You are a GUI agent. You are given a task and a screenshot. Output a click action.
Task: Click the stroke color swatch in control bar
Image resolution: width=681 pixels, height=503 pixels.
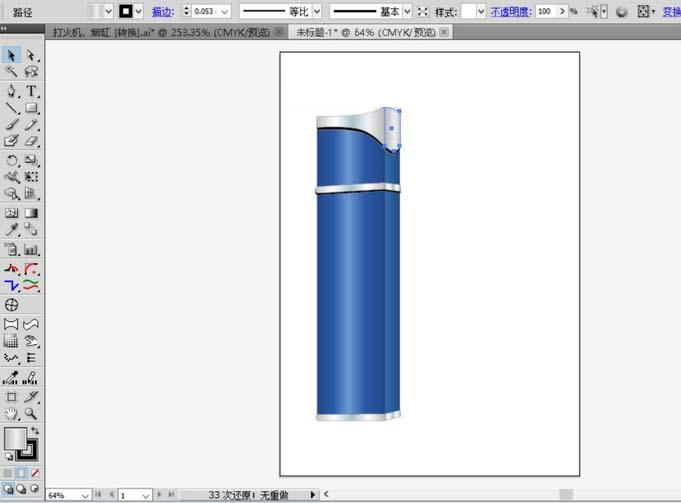pos(126,11)
